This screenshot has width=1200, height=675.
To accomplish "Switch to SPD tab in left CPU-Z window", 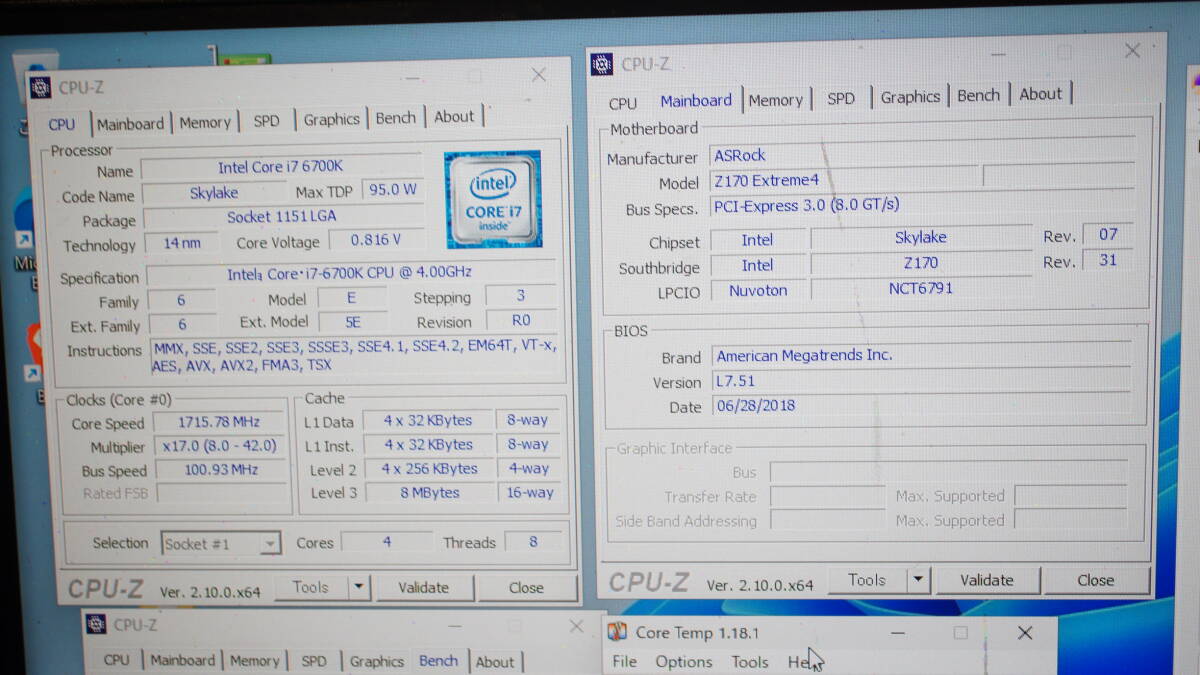I will click(266, 121).
